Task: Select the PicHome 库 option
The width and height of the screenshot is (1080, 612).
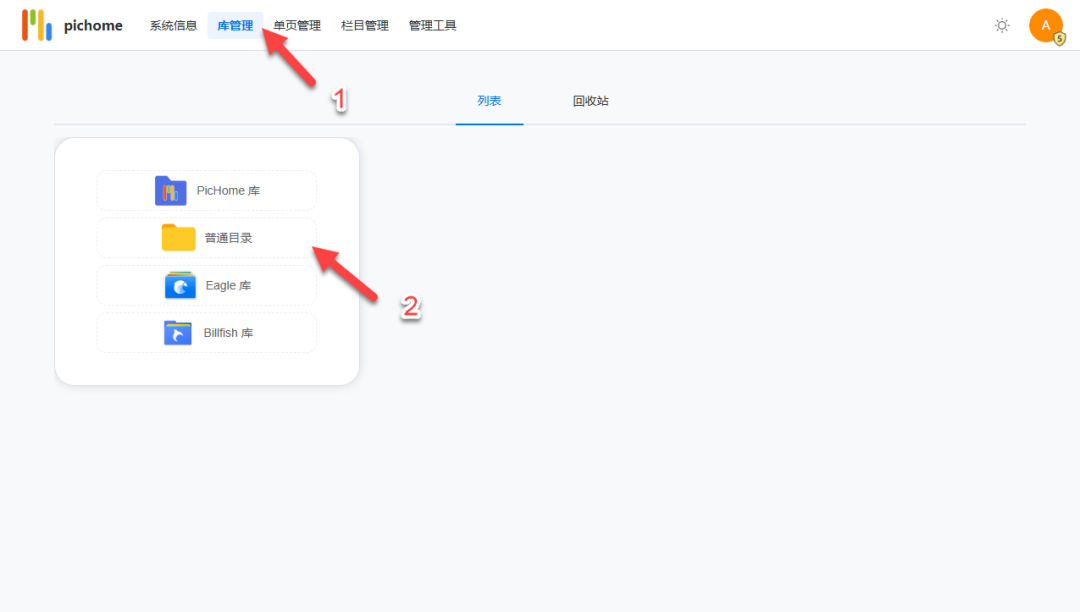Action: point(206,190)
